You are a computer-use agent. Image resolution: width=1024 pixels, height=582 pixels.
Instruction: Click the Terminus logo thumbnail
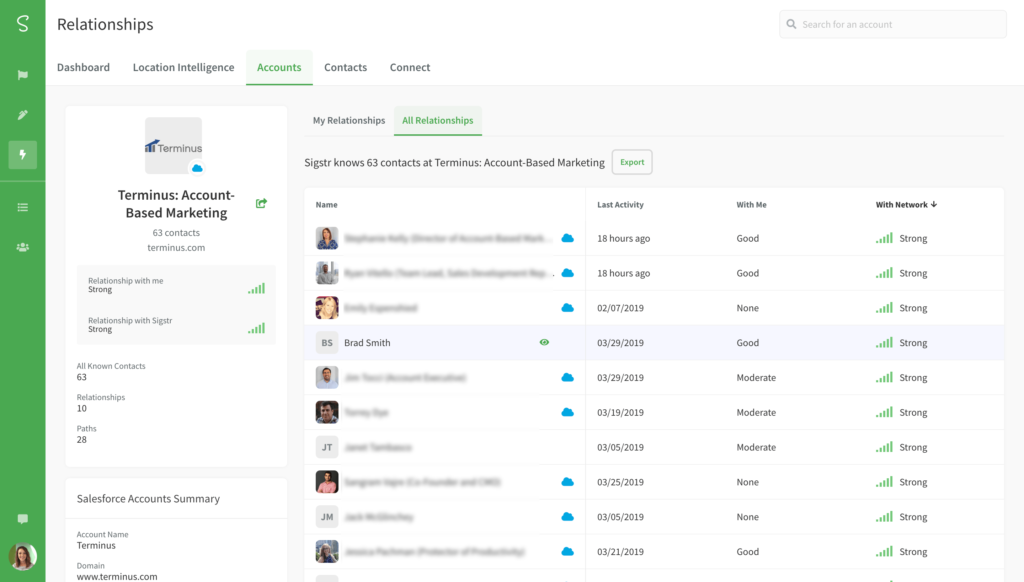[x=173, y=146]
